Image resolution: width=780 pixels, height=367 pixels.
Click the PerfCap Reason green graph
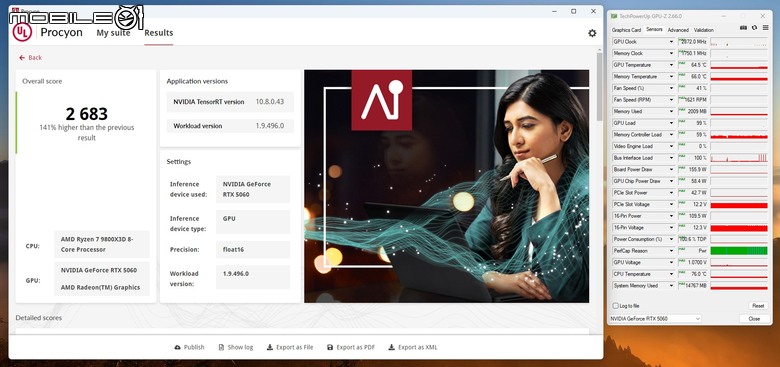point(739,251)
